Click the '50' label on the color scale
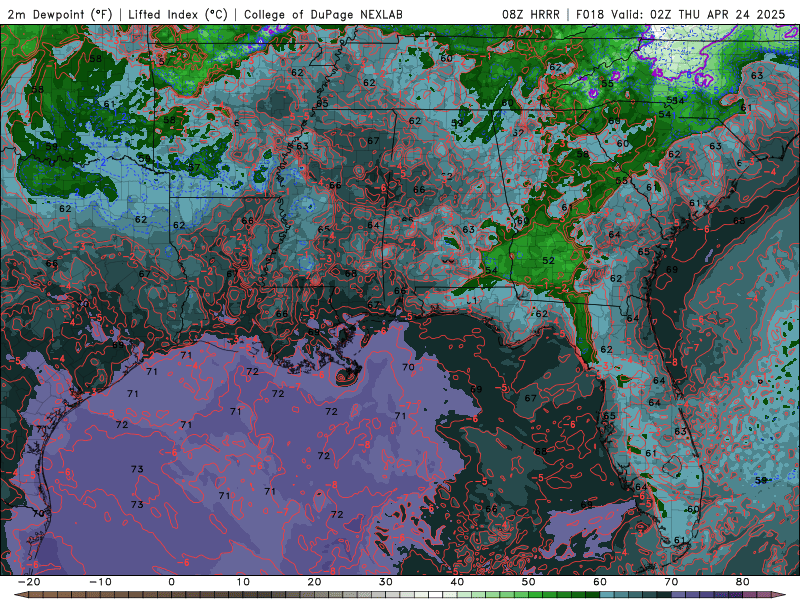Image resolution: width=800 pixels, height=600 pixels. (x=529, y=582)
